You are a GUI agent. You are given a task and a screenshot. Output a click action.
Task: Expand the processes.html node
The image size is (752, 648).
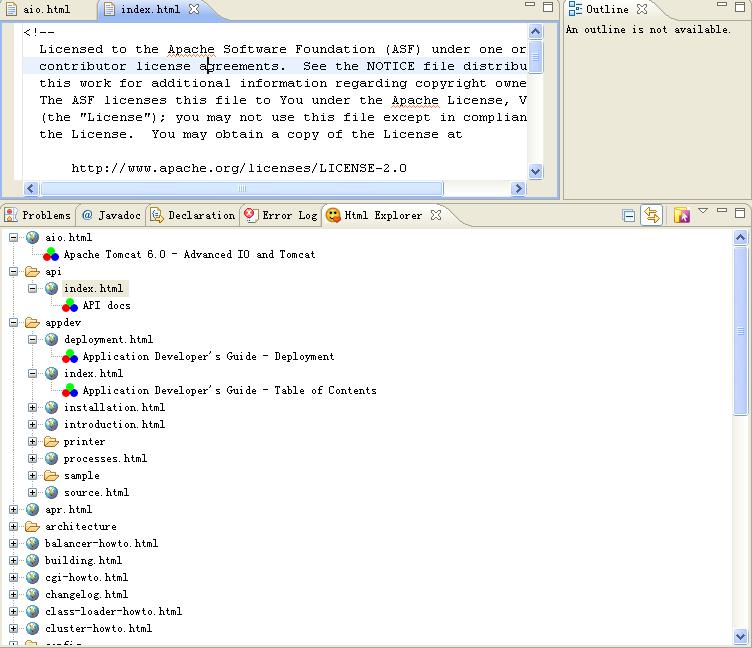32,458
